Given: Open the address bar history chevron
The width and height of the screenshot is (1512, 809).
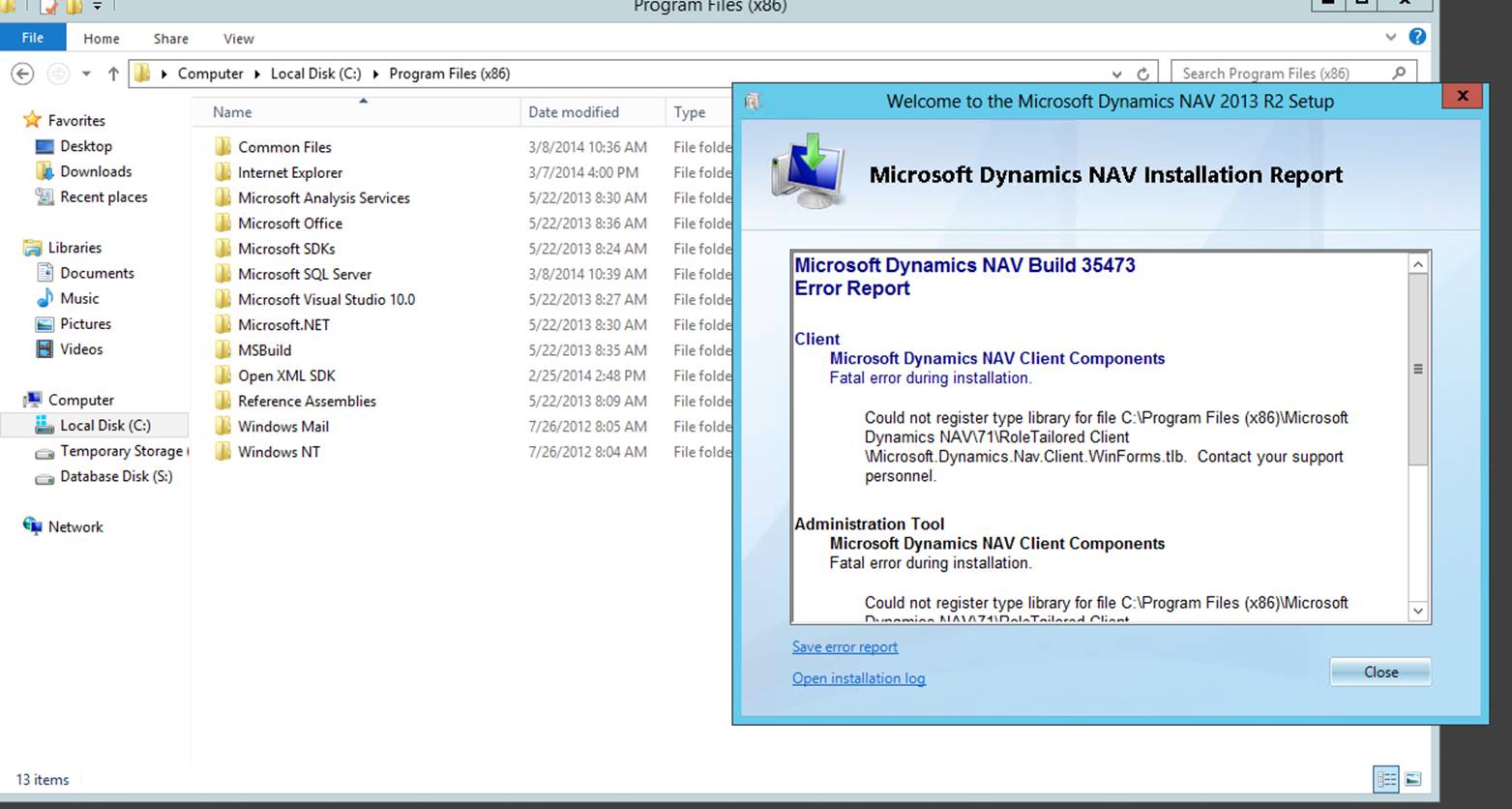Looking at the screenshot, I should [1117, 73].
